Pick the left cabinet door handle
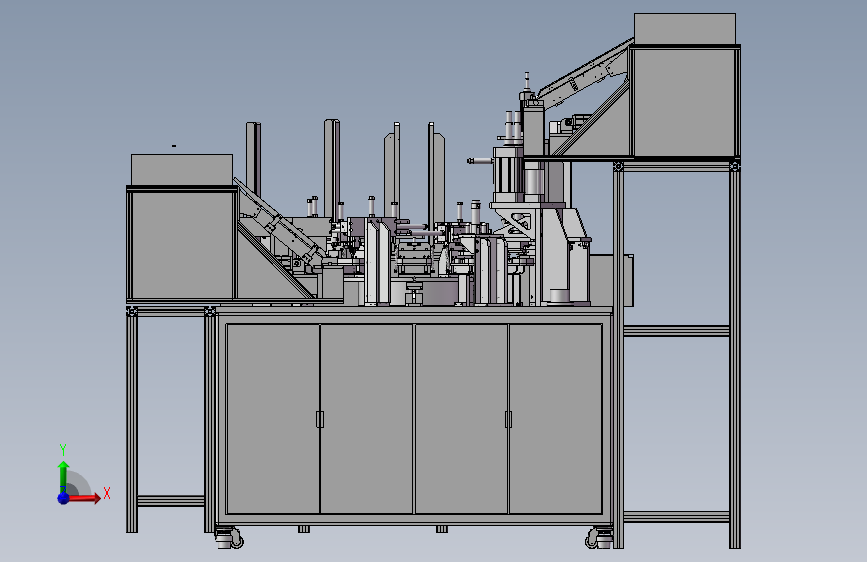This screenshot has height=562, width=867. click(320, 419)
